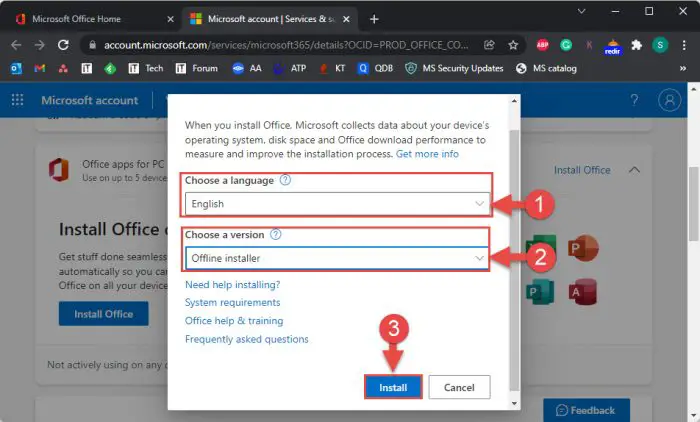The width and height of the screenshot is (700, 422).
Task: Click help icon beside Choose a language
Action: click(286, 180)
